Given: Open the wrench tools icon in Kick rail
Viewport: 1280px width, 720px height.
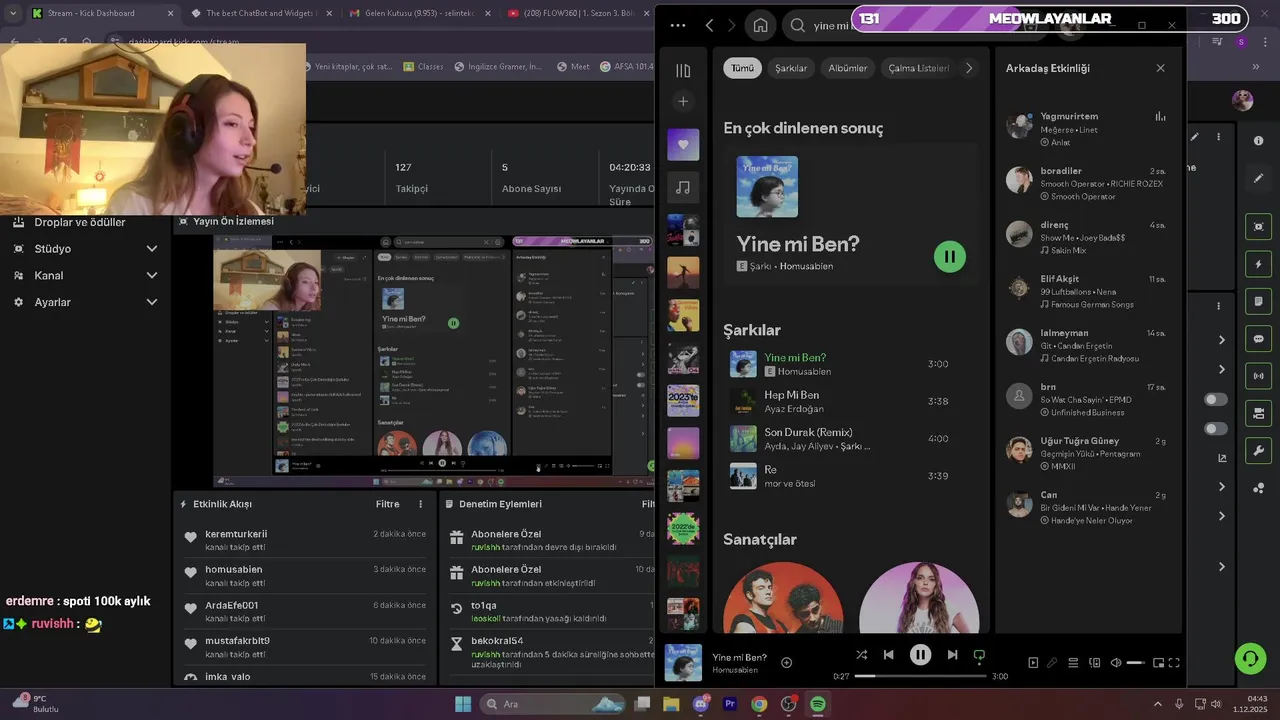Looking at the screenshot, I should [1258, 451].
